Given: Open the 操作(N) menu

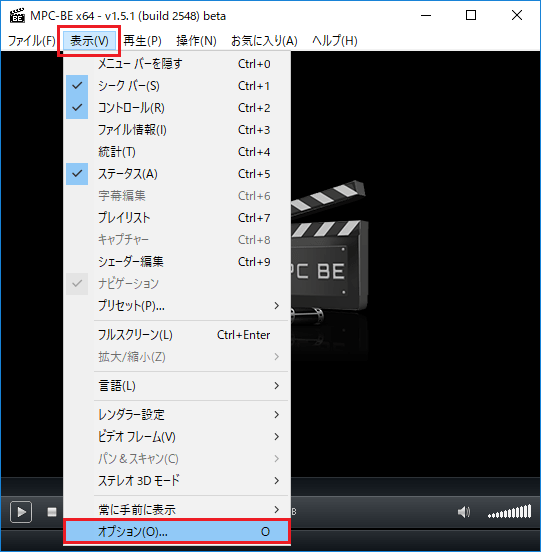Looking at the screenshot, I should pos(196,41).
